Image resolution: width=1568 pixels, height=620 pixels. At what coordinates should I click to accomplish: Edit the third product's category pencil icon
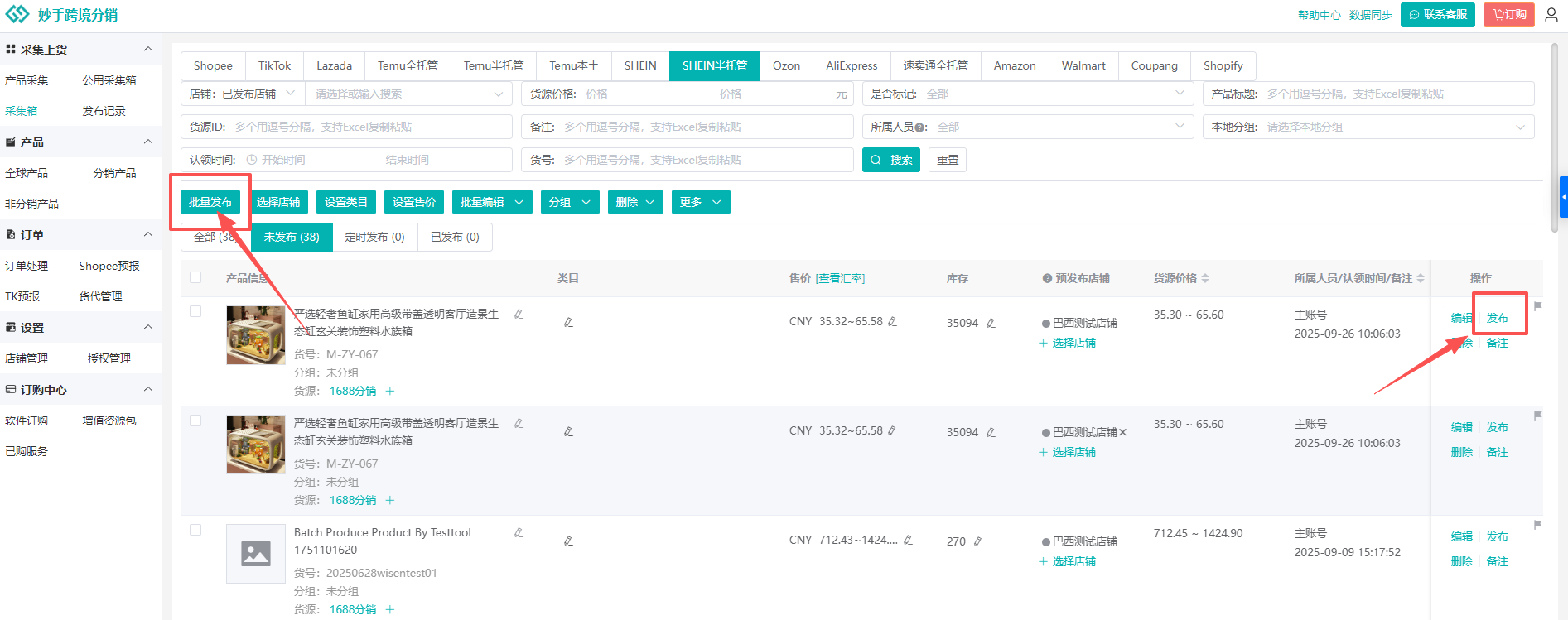[568, 541]
